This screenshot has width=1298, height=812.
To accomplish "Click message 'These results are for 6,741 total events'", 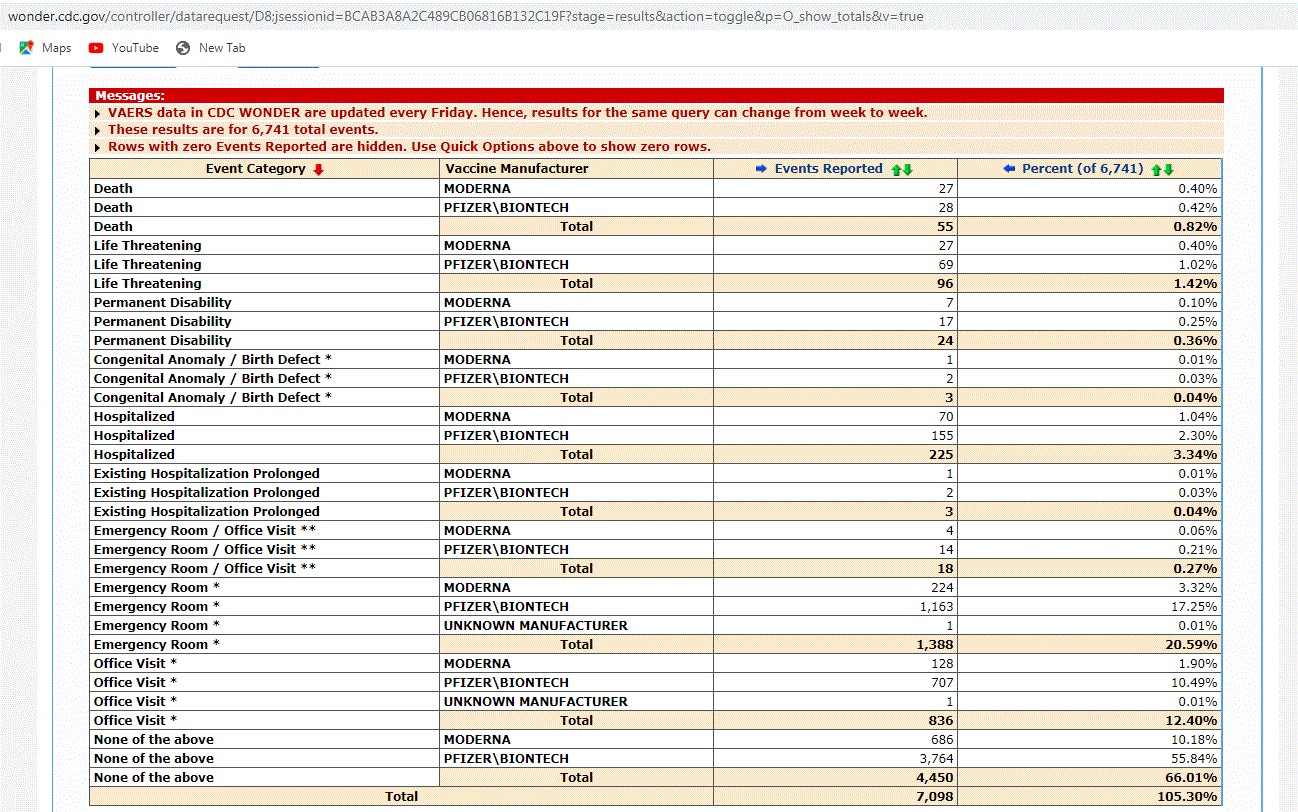I will click(243, 130).
